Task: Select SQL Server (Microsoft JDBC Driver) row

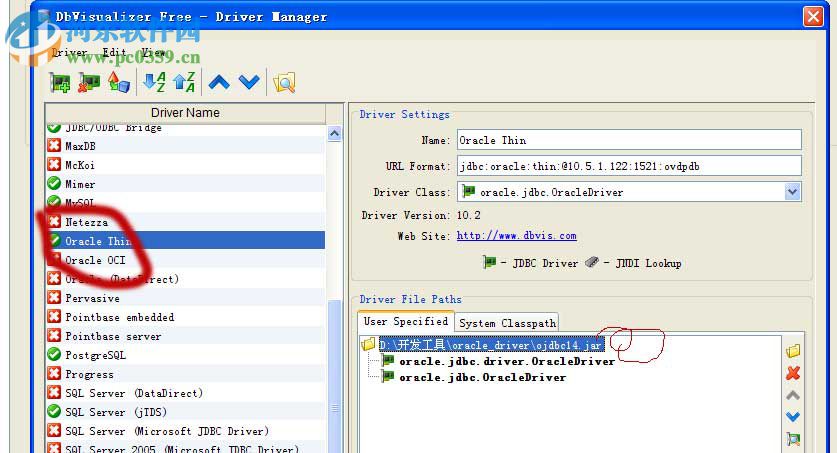Action: click(x=185, y=431)
